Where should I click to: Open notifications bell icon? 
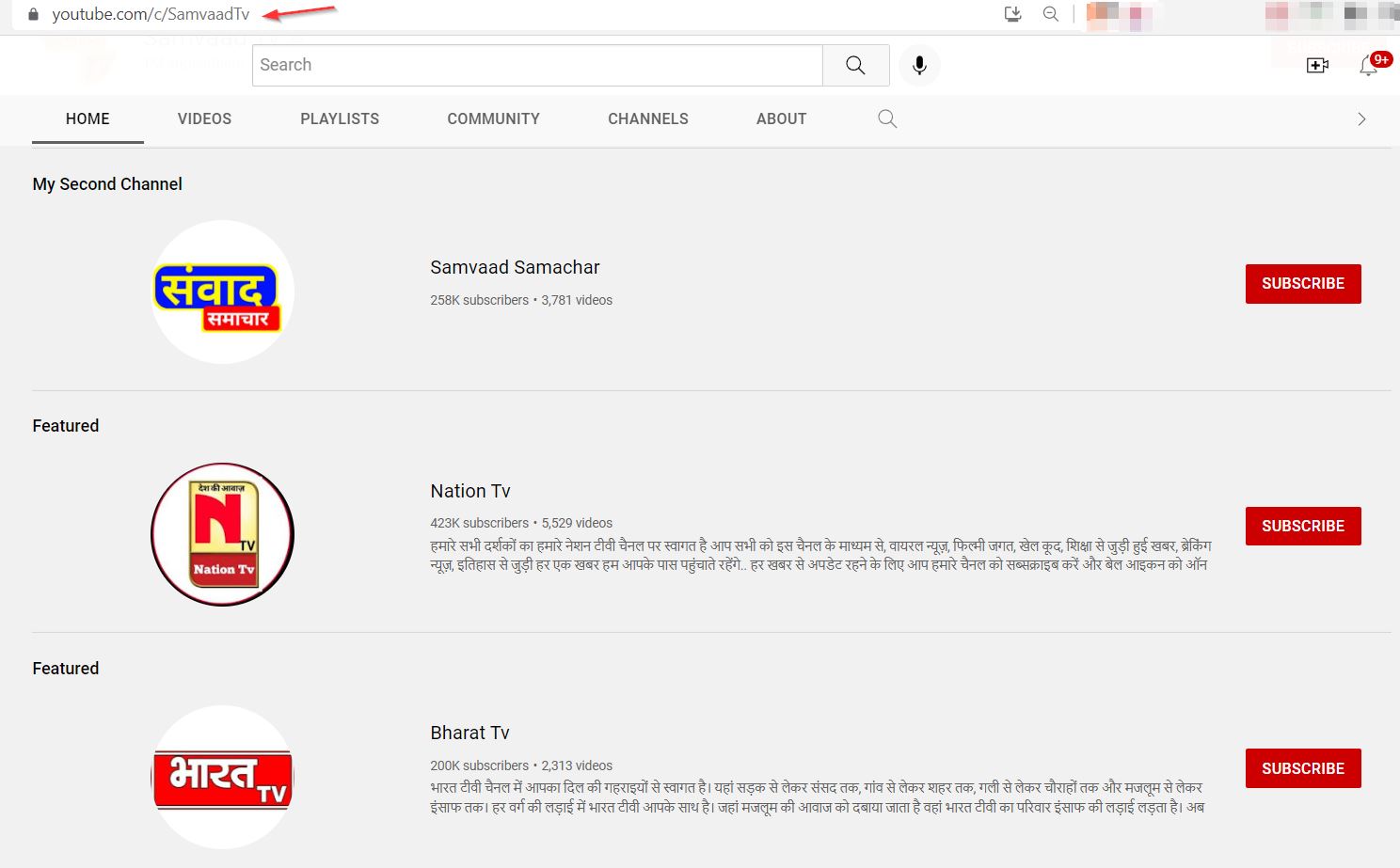click(1369, 66)
